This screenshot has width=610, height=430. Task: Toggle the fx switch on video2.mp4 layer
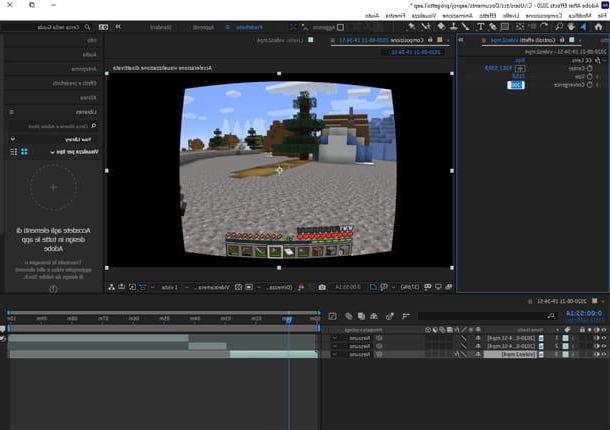[x=458, y=354]
